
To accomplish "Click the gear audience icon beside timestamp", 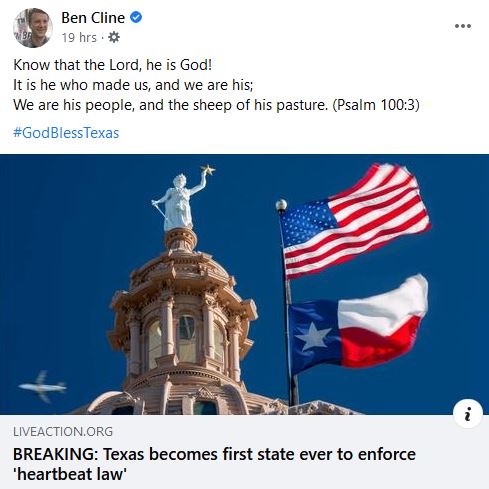I will (x=114, y=37).
